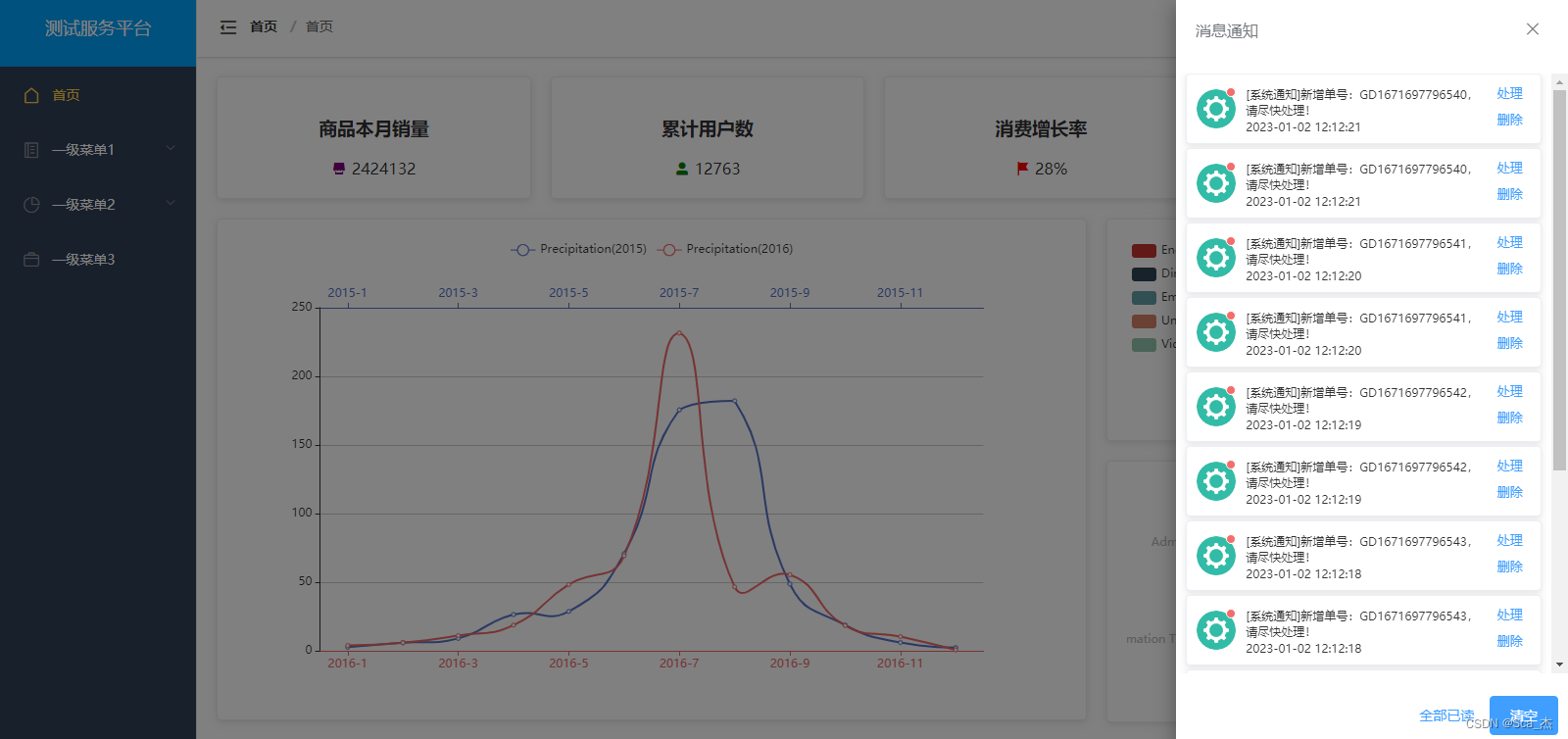Screen dimensions: 1568x739
Task: Click the 累计用户数 card title
Action: pyautogui.click(x=708, y=129)
